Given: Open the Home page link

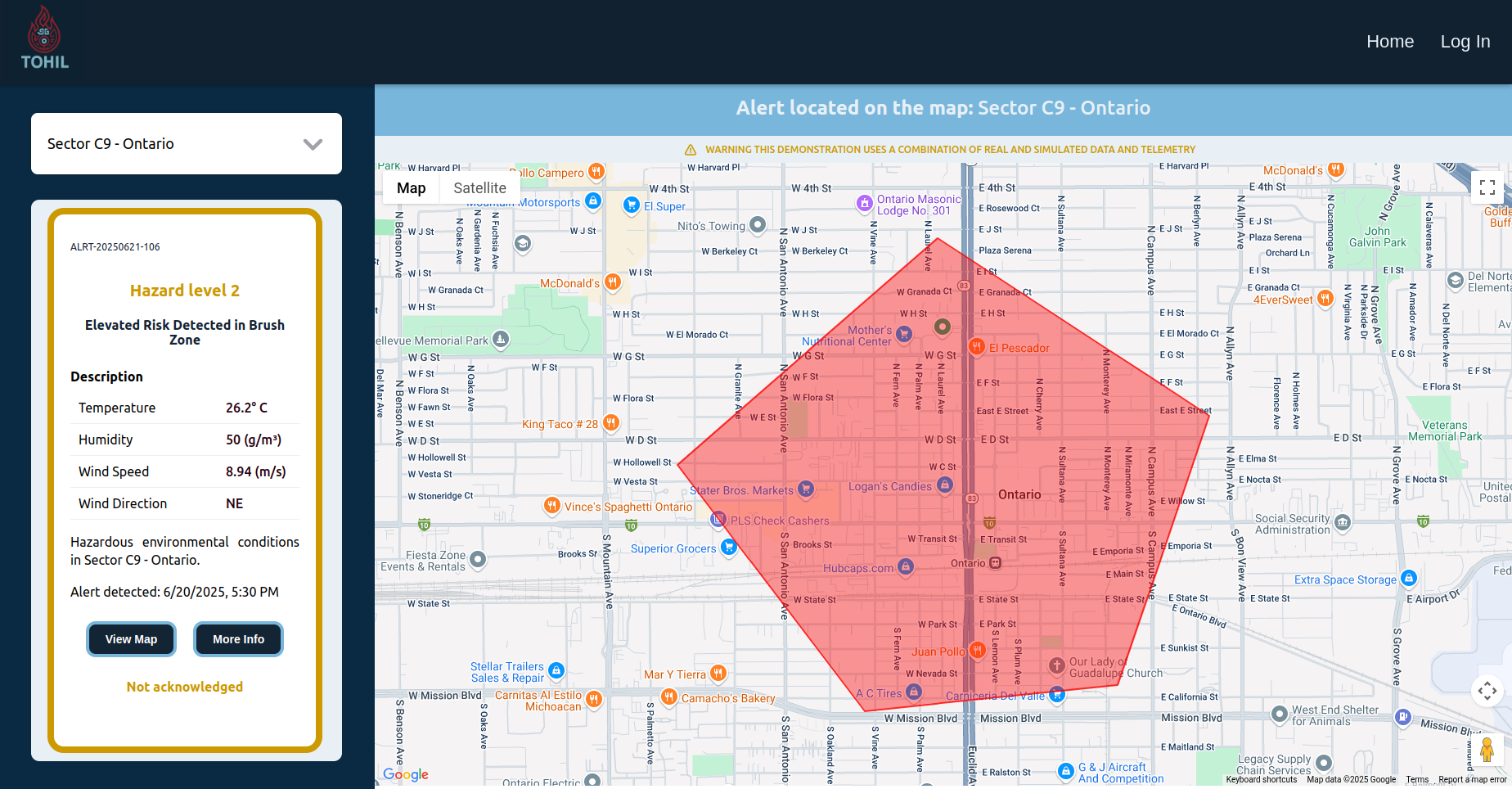Looking at the screenshot, I should tap(1390, 42).
